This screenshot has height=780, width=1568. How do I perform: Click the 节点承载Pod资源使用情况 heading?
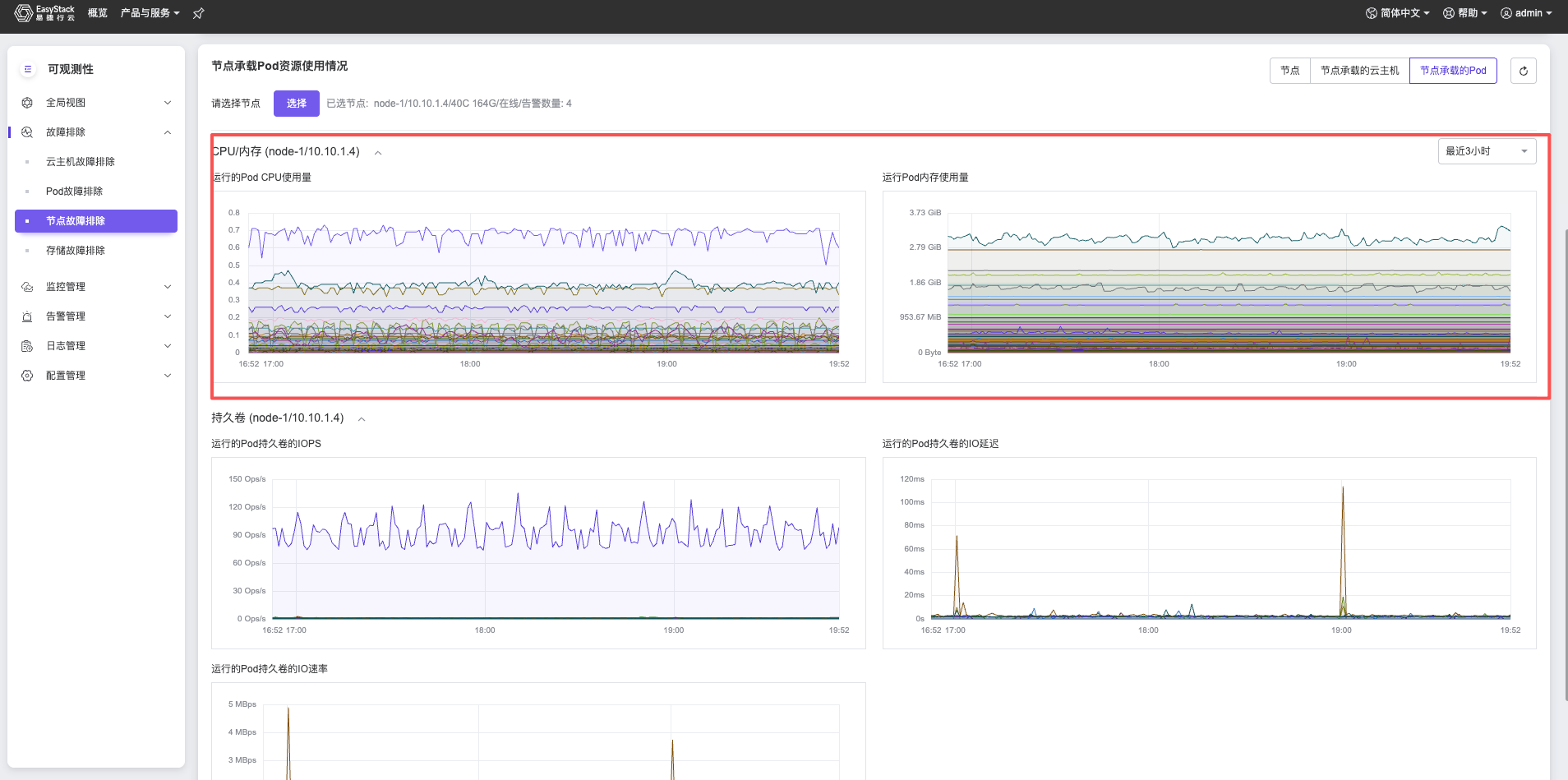coord(279,66)
